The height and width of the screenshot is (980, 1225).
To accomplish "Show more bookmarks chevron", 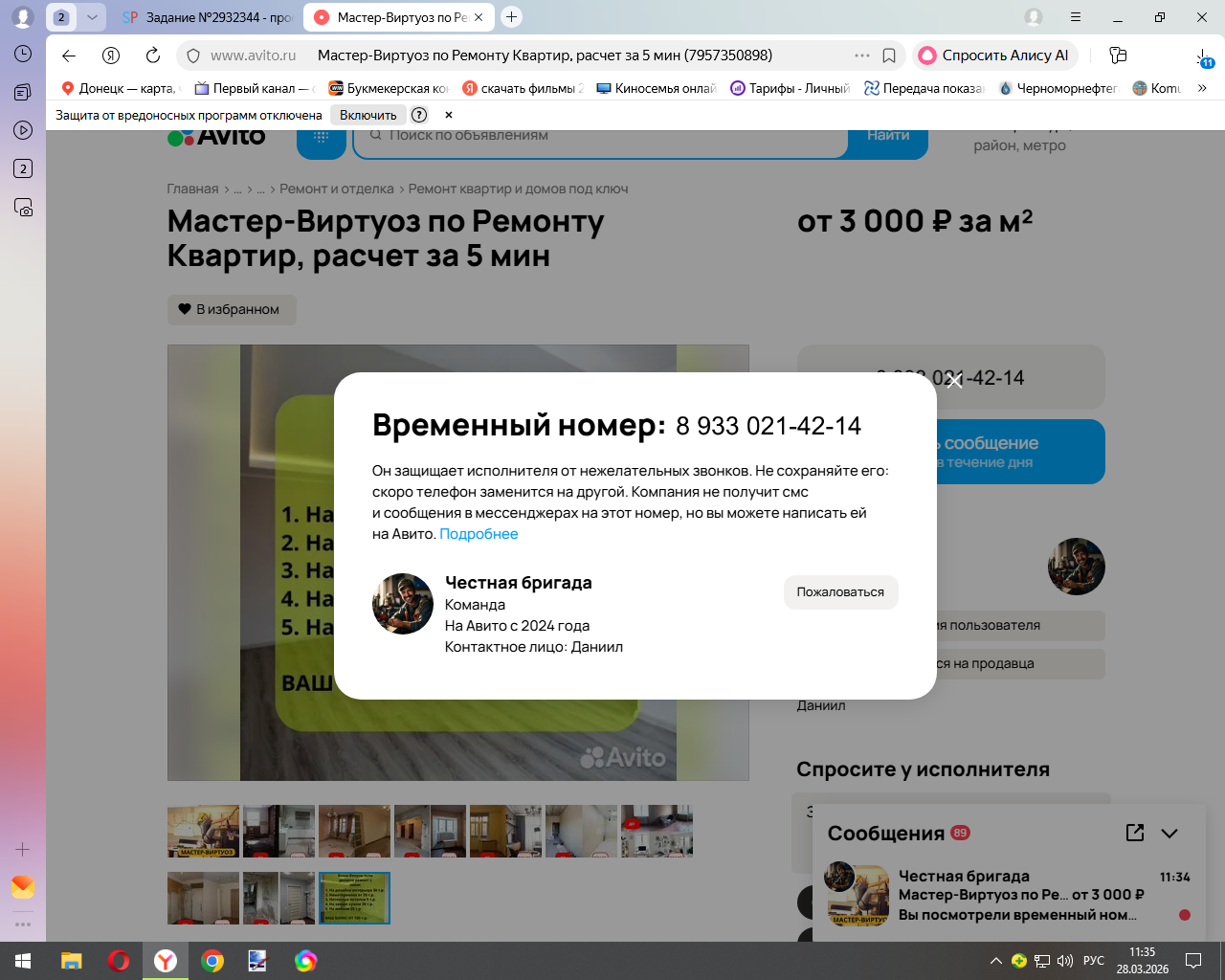I will click(1202, 88).
